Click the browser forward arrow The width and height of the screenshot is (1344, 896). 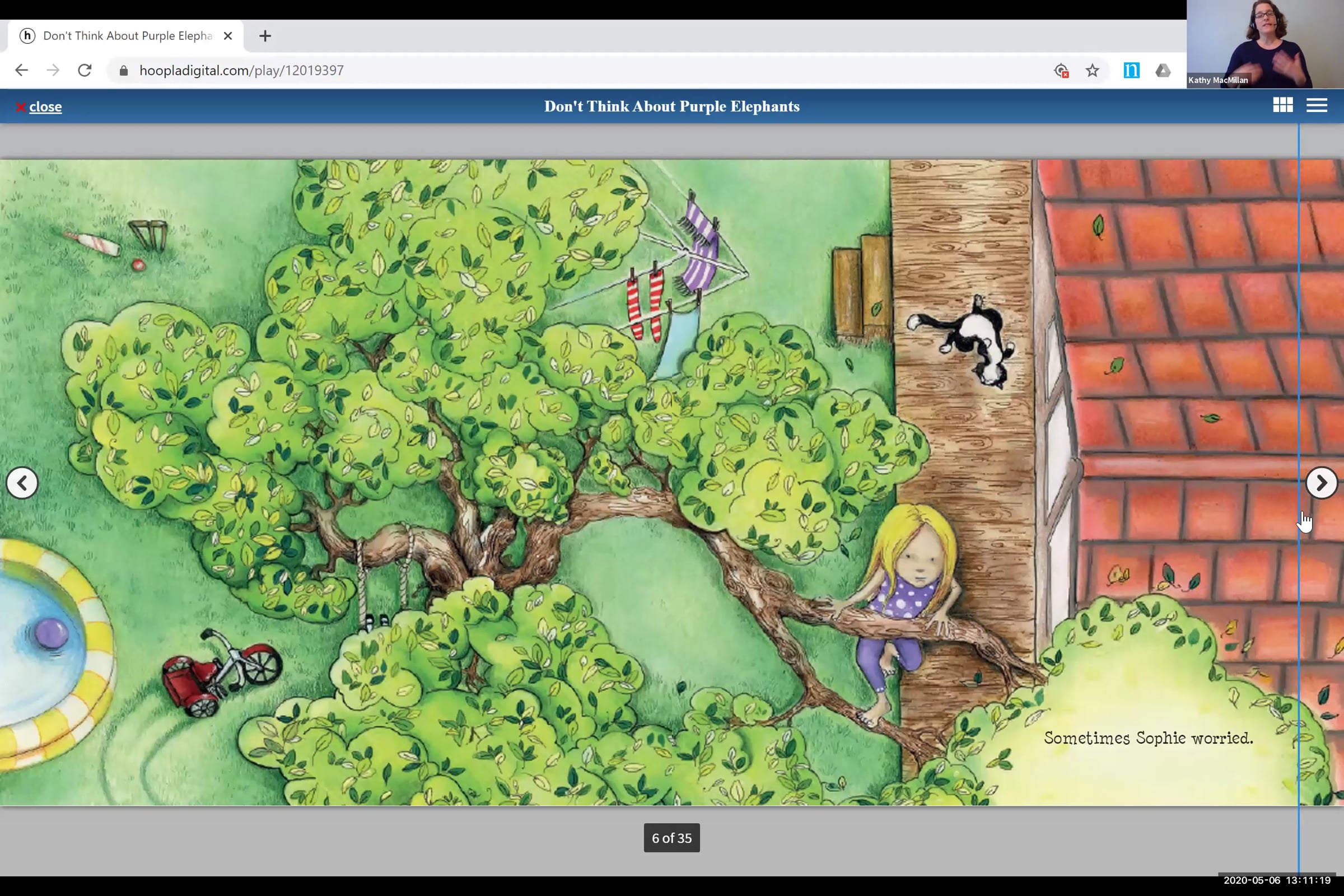tap(53, 71)
